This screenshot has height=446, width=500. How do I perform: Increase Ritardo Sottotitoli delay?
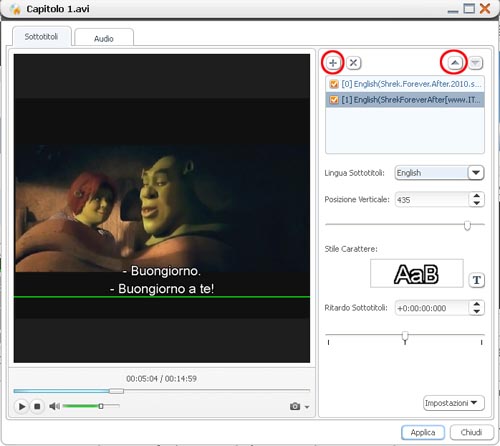[477, 304]
